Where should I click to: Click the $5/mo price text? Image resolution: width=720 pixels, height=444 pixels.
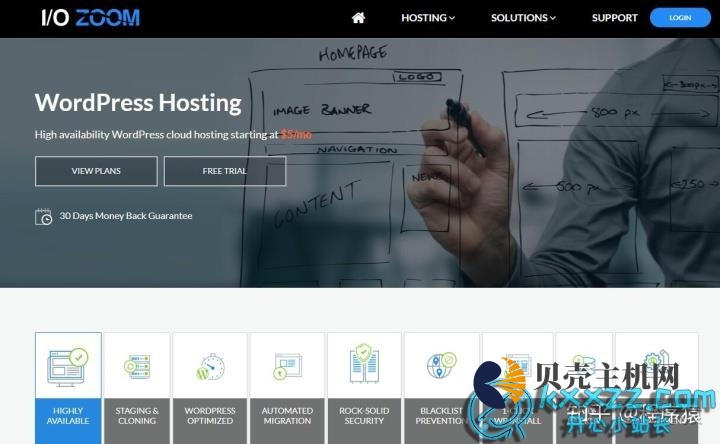[297, 134]
